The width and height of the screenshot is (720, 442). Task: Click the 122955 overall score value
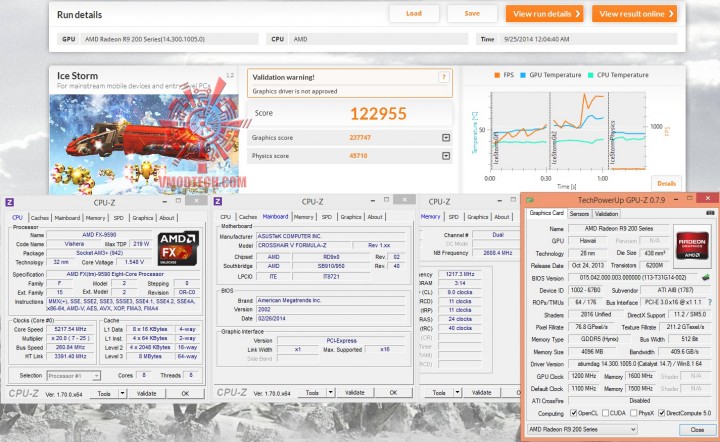pos(378,114)
